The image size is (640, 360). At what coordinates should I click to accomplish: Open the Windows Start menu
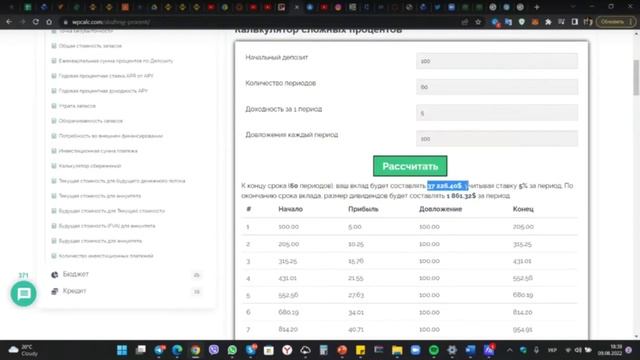point(122,350)
